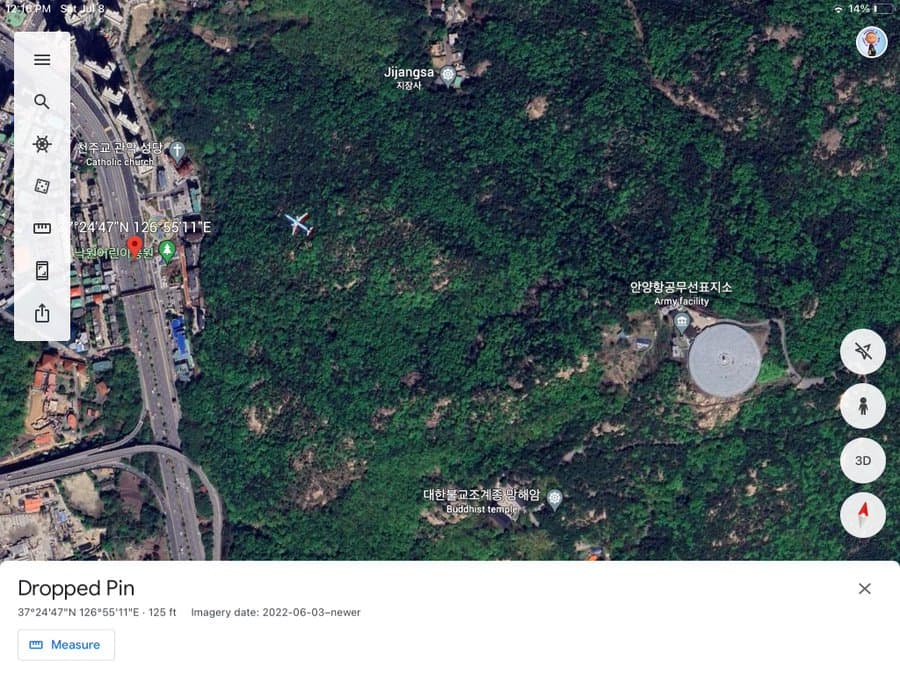Image resolution: width=900 pixels, height=675 pixels.
Task: Click the Measure button
Action: [66, 645]
